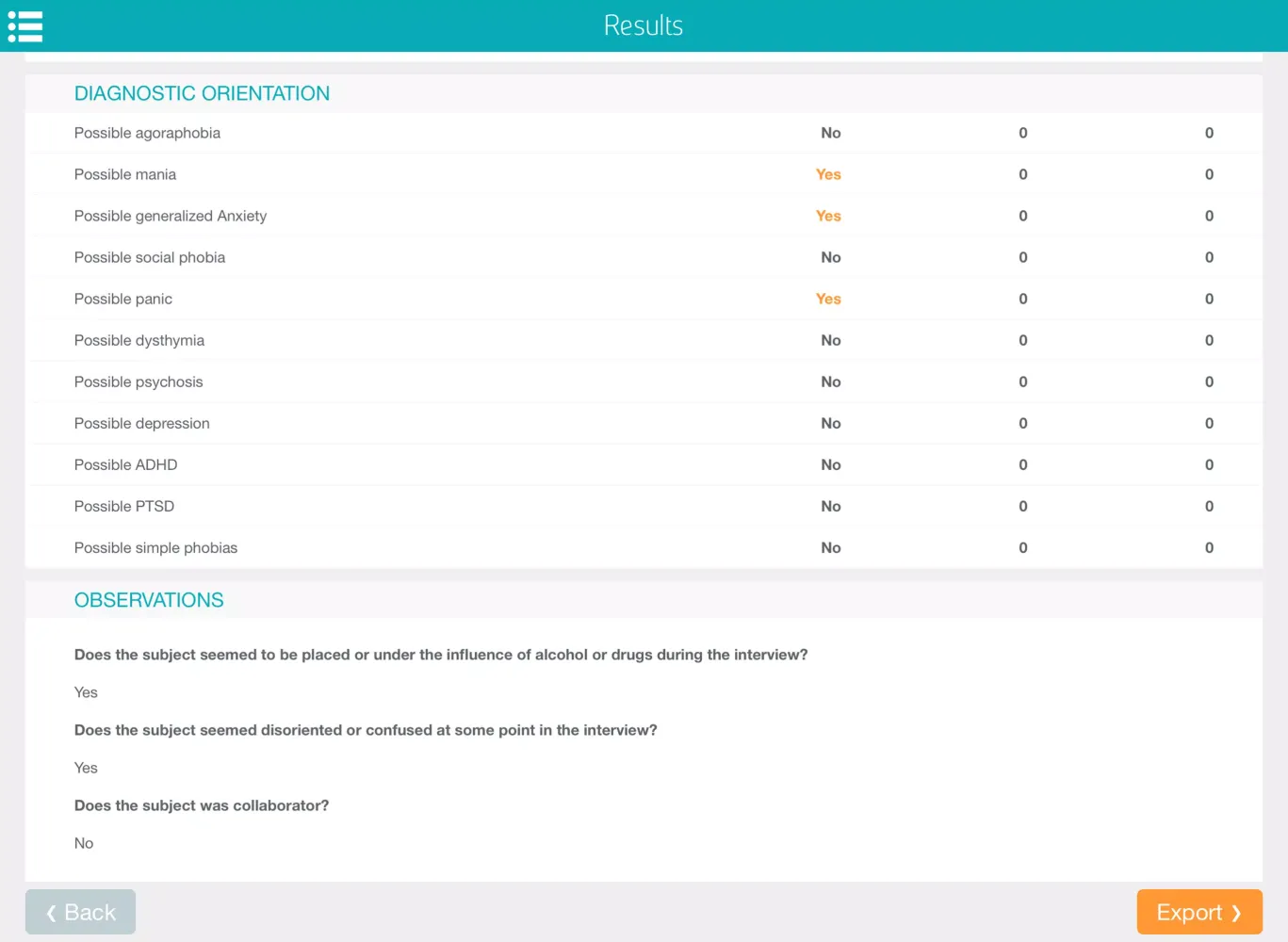1288x942 pixels.
Task: Select the DIAGNOSTIC ORIENTATION section header
Action: 202,93
